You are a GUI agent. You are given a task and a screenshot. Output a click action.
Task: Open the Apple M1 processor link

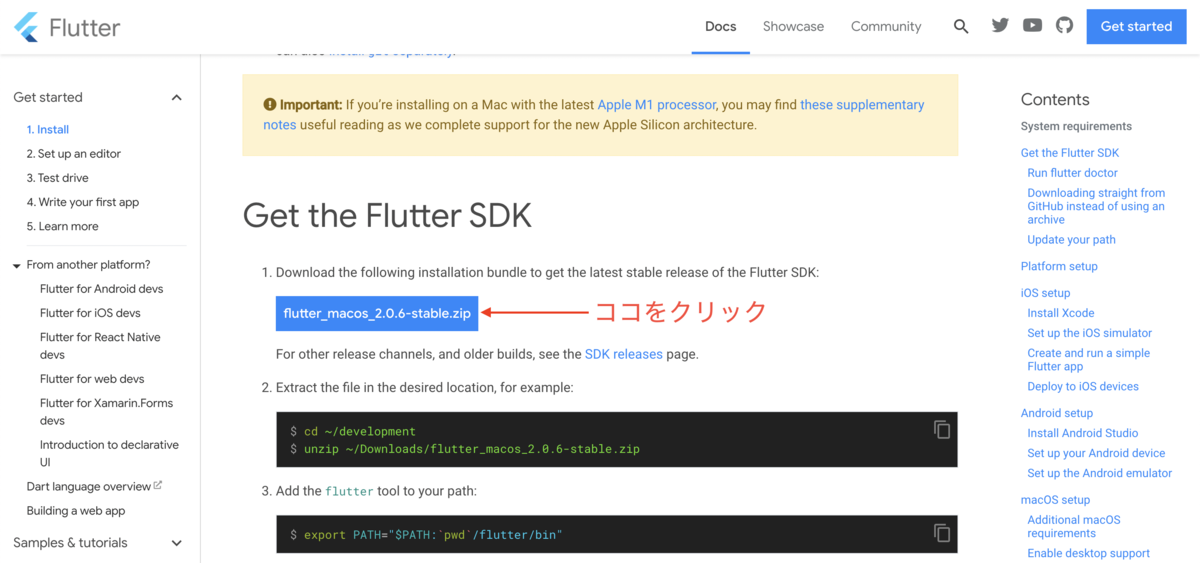656,104
